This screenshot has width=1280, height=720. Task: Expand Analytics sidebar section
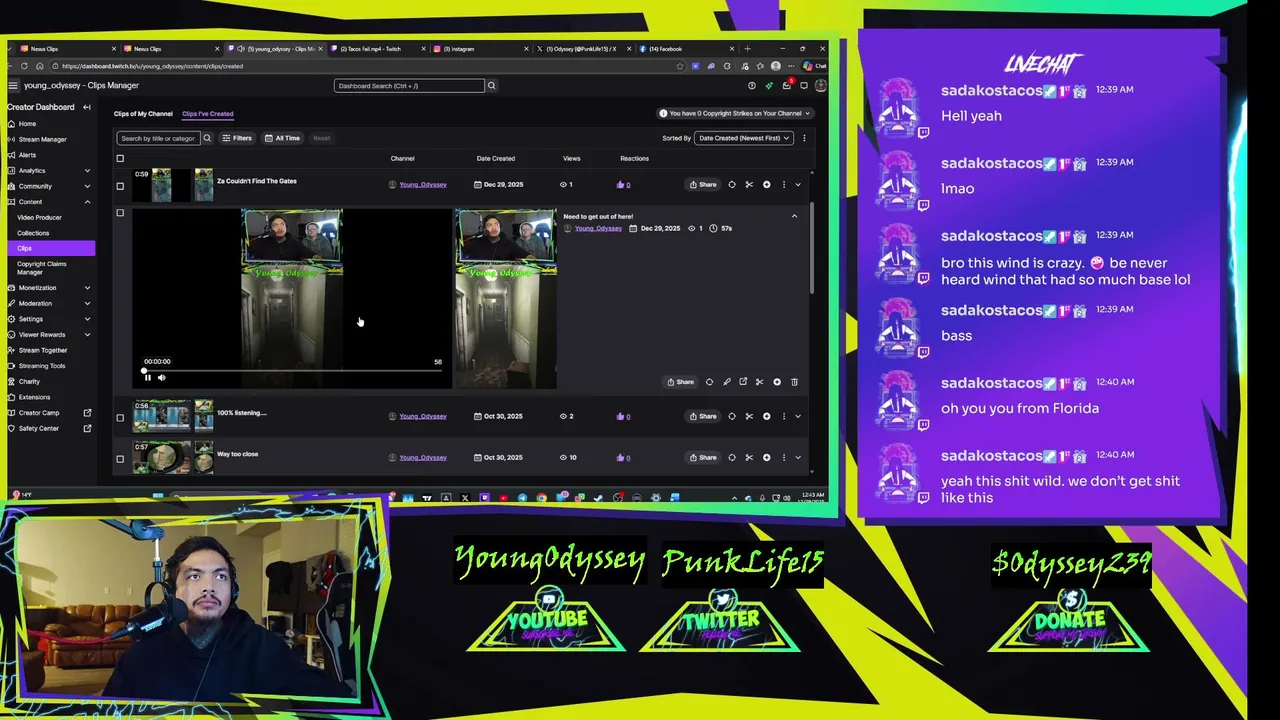(87, 171)
